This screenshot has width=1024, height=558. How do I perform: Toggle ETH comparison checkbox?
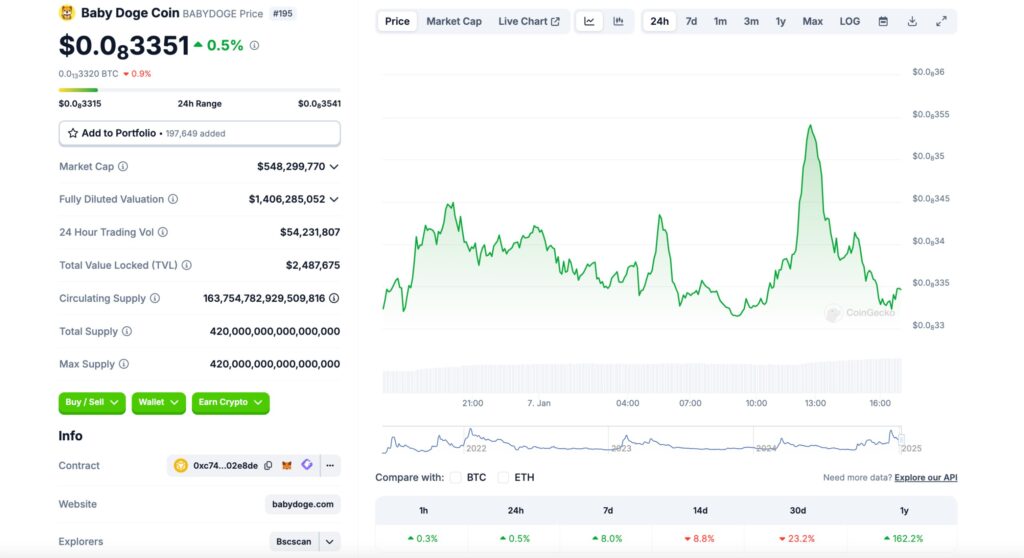[504, 478]
